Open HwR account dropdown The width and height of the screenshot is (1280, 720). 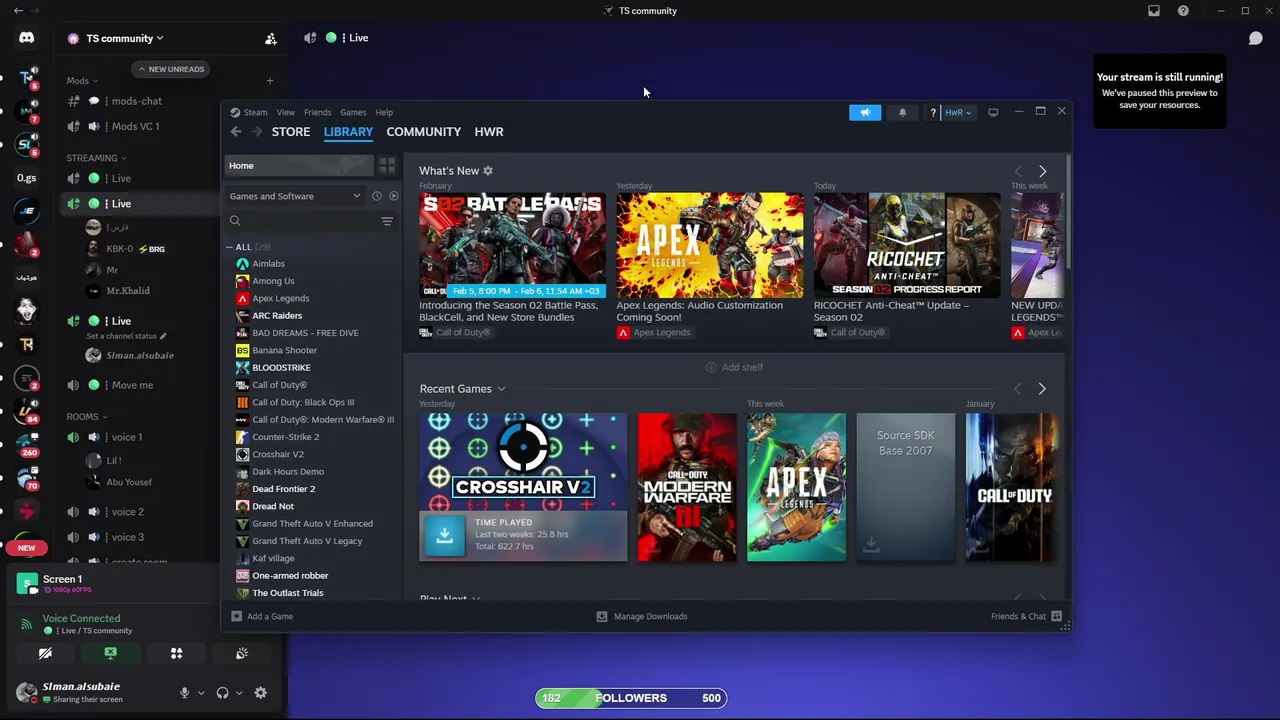pos(958,112)
